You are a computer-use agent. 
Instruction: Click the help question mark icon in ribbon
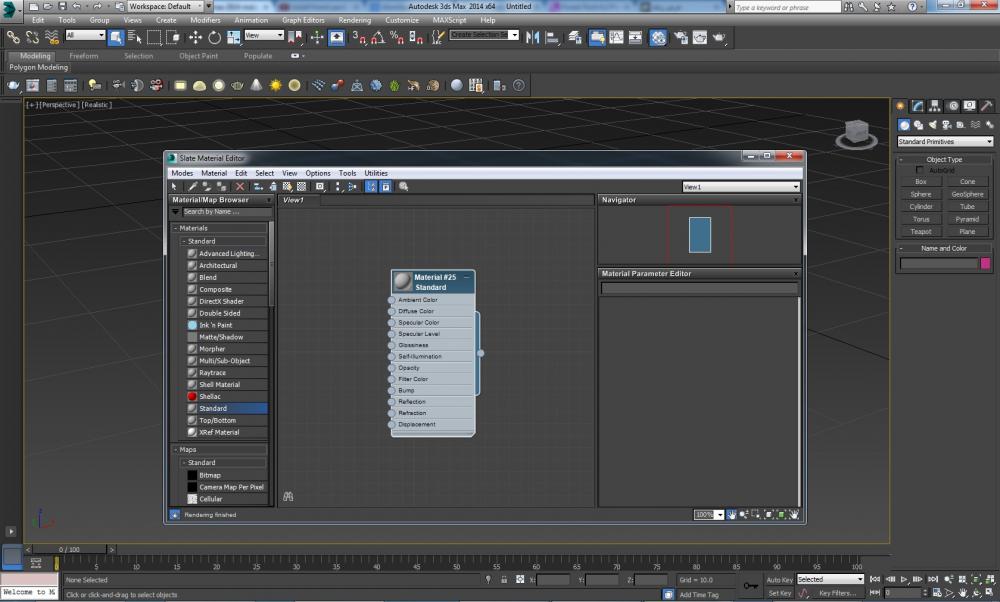(x=519, y=85)
